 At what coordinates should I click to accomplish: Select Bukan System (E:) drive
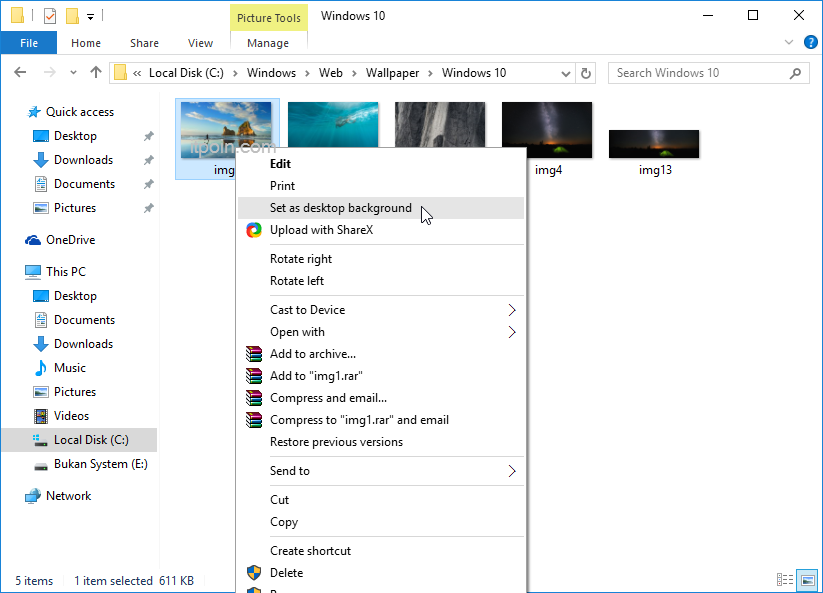(100, 464)
